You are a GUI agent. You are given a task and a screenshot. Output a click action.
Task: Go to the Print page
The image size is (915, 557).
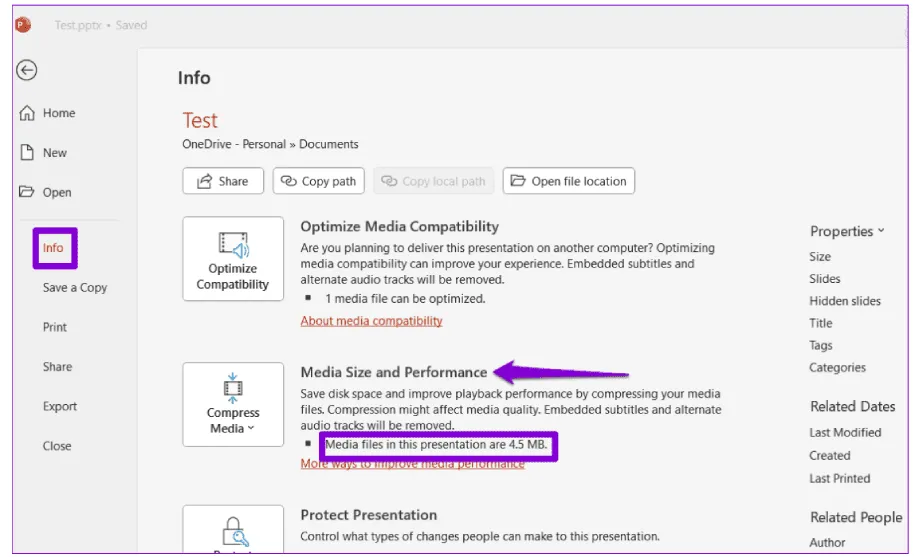point(55,327)
